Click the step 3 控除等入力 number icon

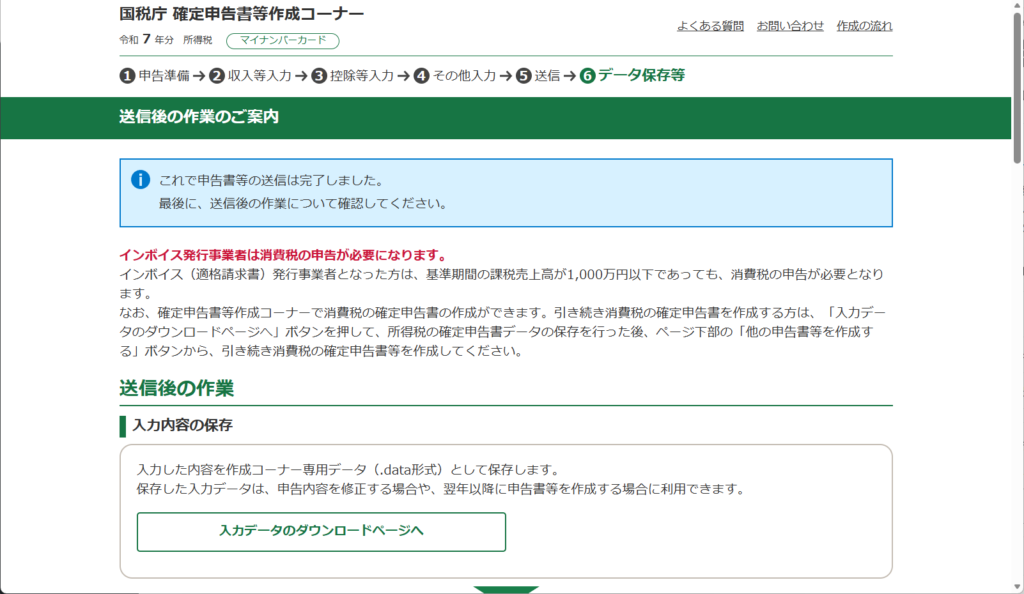319,75
